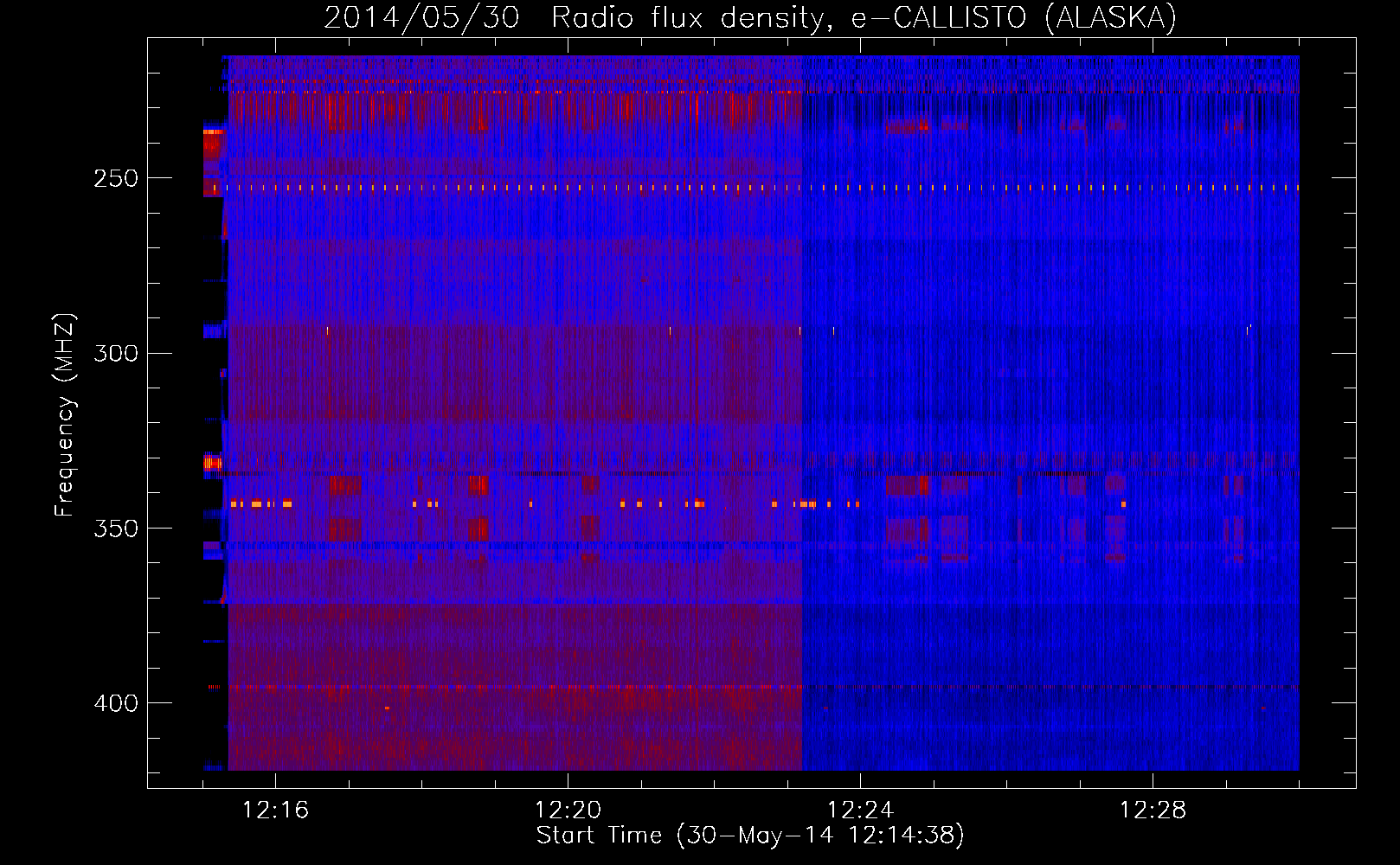Click the Start Time axis label
1400x865 pixels.
click(750, 836)
